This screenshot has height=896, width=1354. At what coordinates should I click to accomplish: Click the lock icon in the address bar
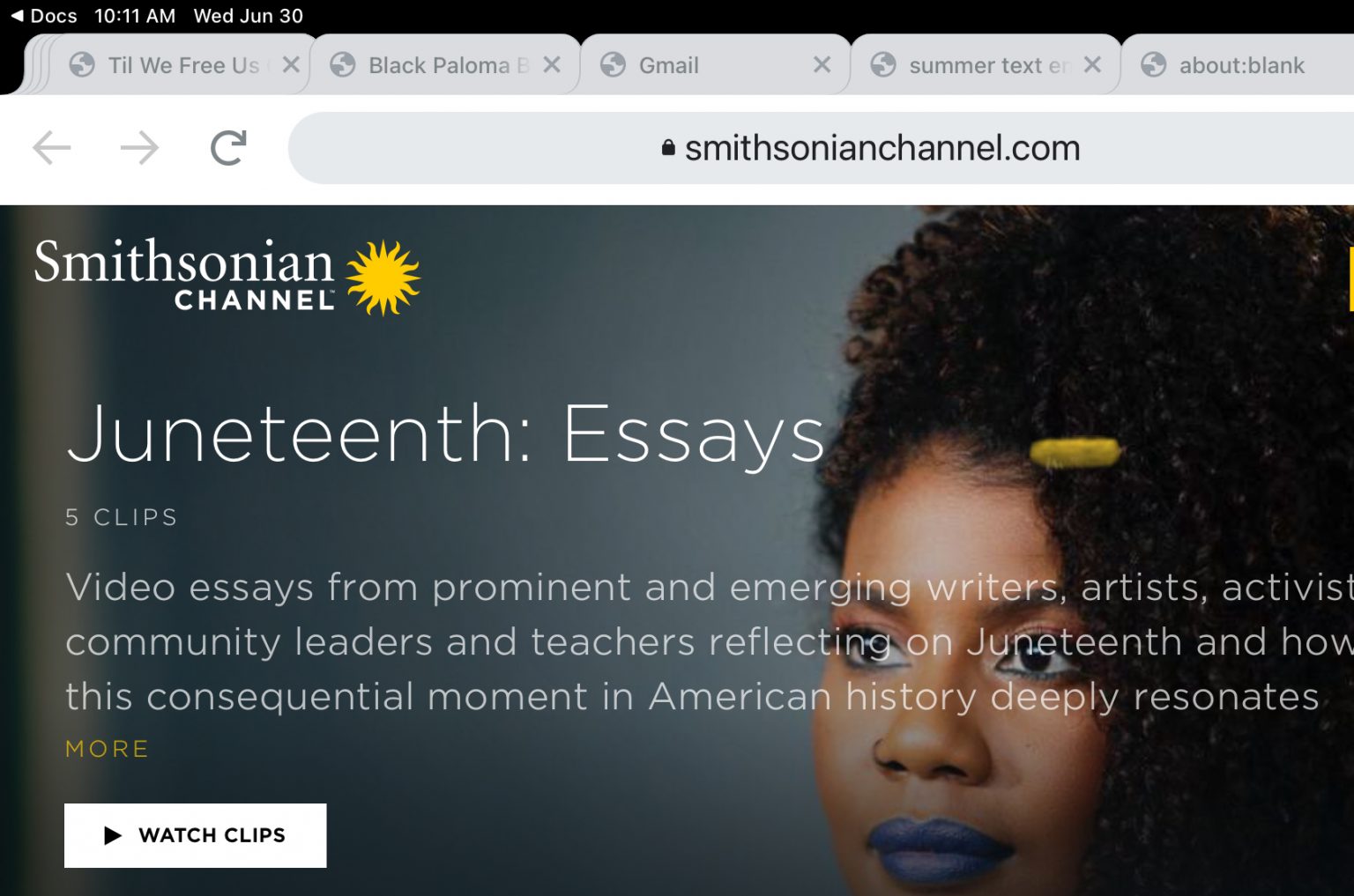(x=668, y=147)
